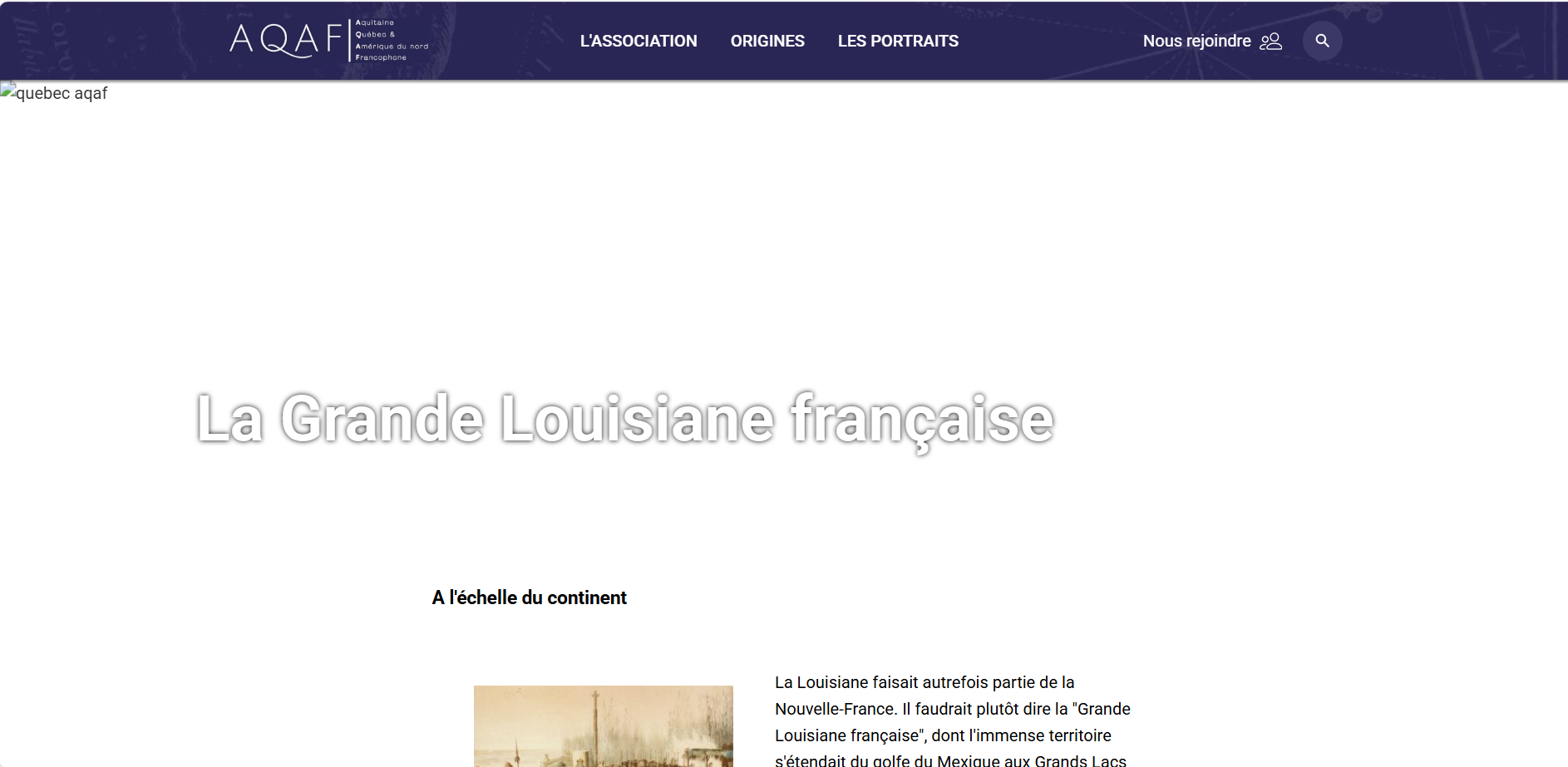Click the people icon beside Nous rejoindre
The image size is (1568, 767).
[x=1270, y=42]
